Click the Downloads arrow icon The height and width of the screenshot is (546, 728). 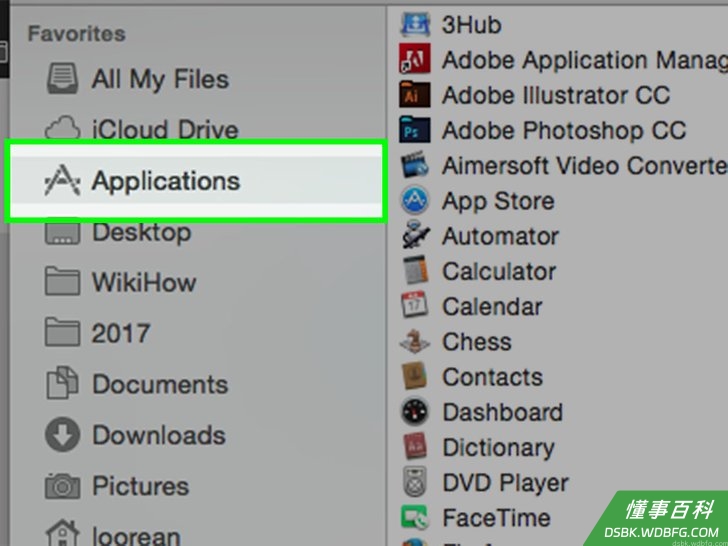(62, 435)
